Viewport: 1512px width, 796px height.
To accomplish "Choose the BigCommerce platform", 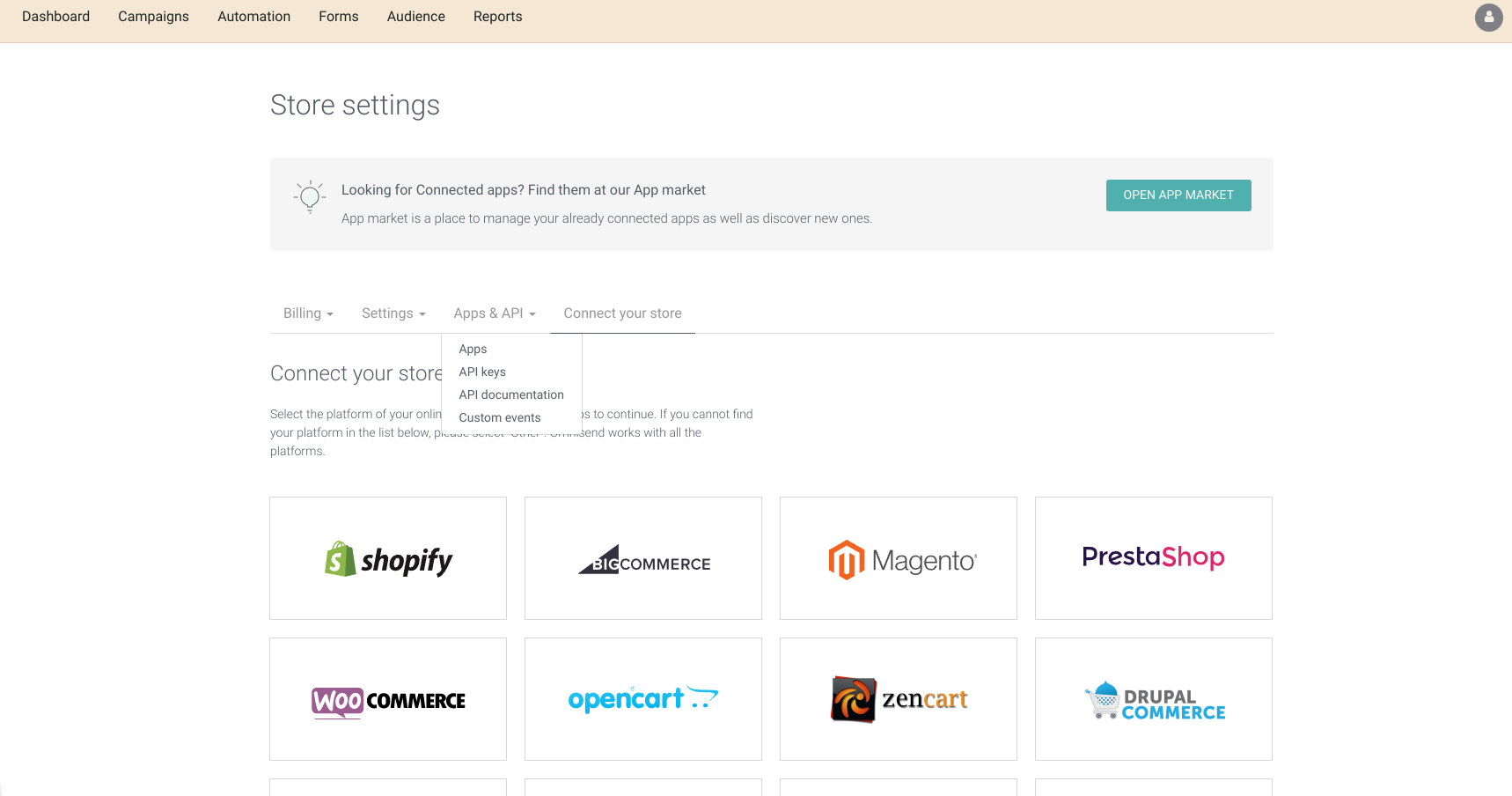I will click(x=642, y=558).
